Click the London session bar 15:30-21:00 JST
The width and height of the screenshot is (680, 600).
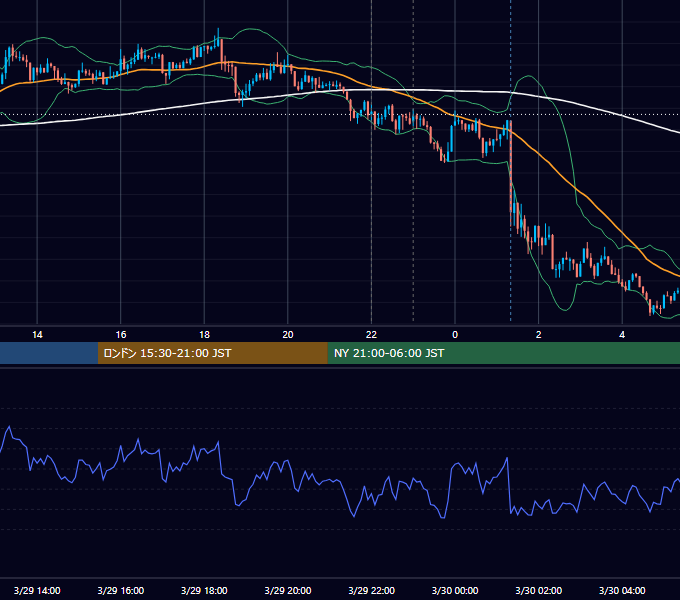212,353
